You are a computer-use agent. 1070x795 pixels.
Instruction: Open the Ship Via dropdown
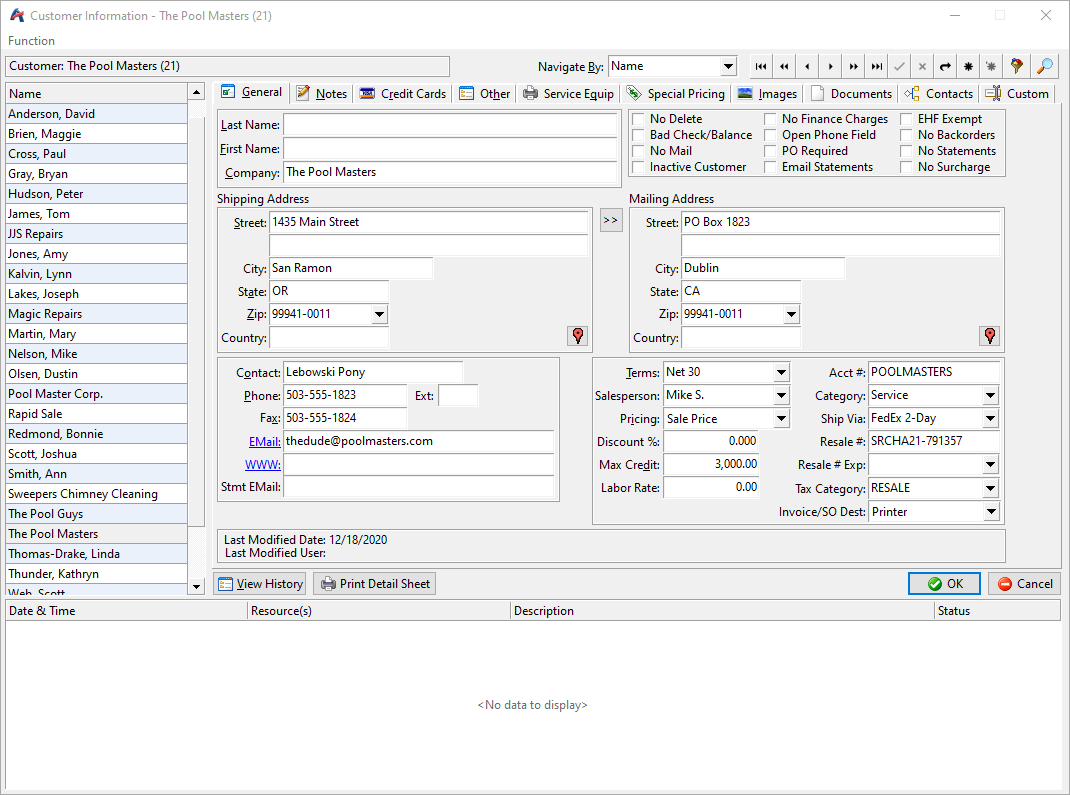pos(990,419)
